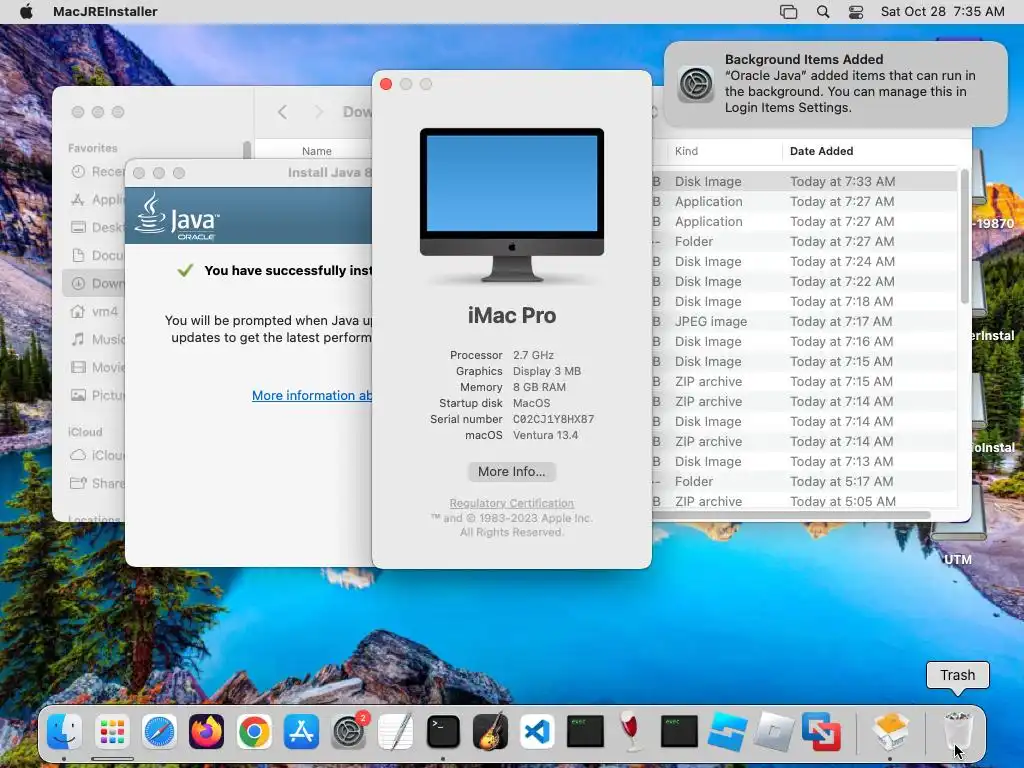
Task: Select the Folder row added at 5:17 AM
Action: coord(805,481)
